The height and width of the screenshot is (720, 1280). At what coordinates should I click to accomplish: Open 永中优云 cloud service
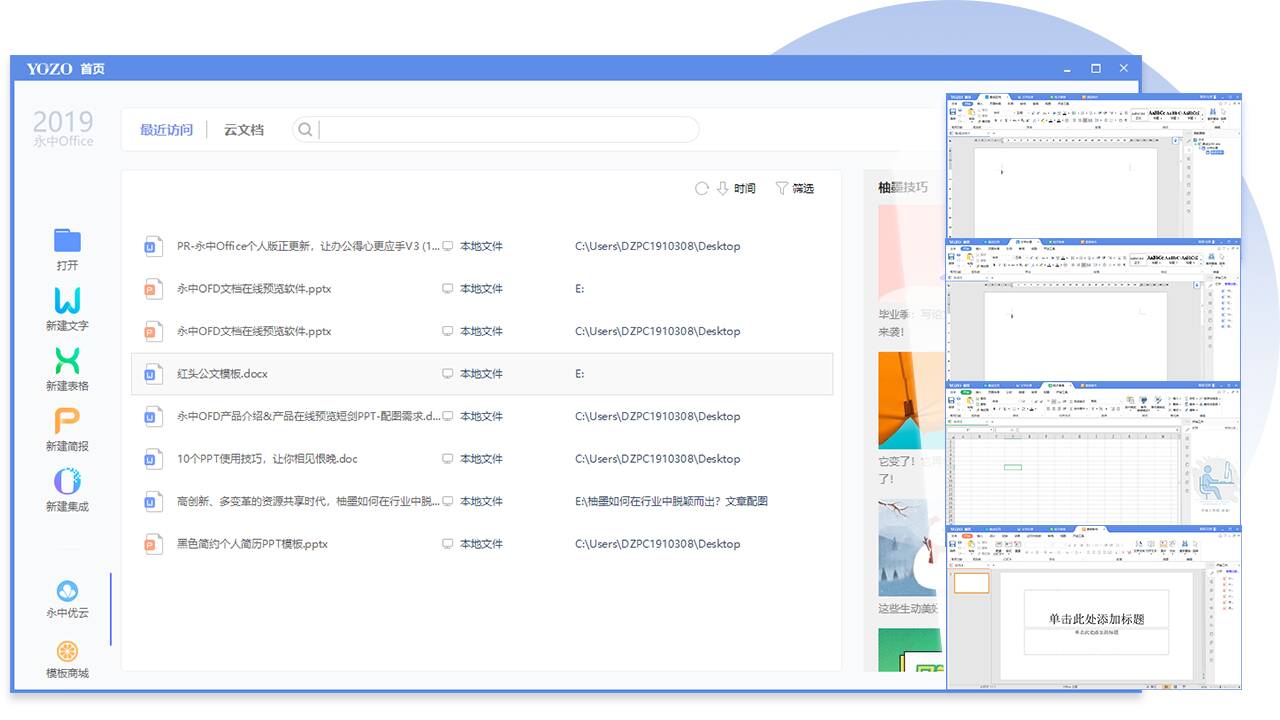click(67, 591)
